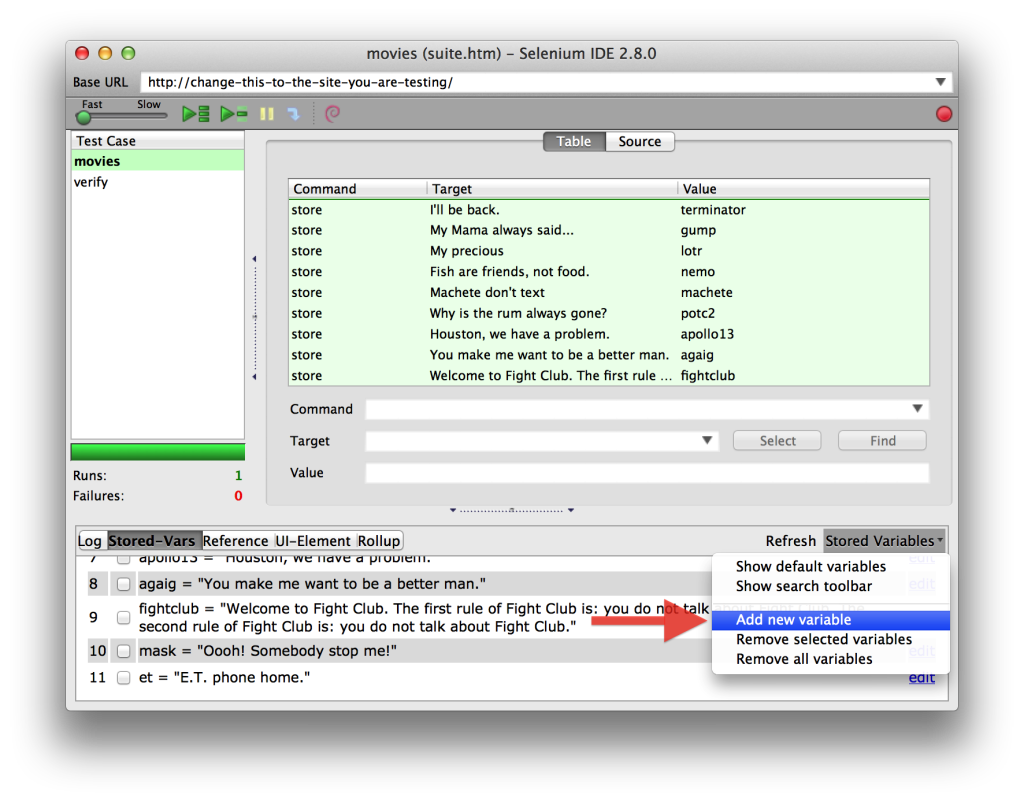Open the Base URL history dropdown arrow
Image resolution: width=1024 pixels, height=802 pixels.
click(x=940, y=82)
